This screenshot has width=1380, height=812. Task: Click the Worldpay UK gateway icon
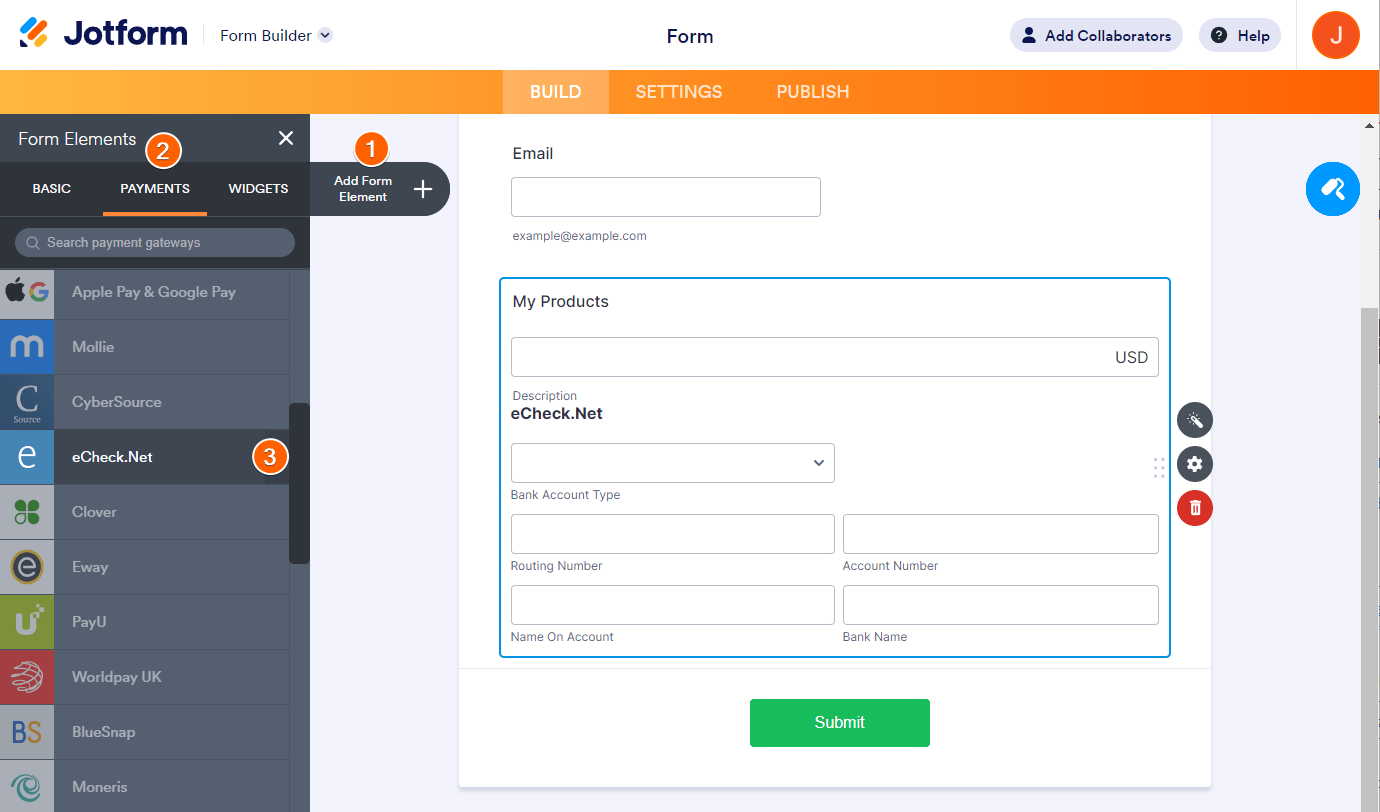coord(27,677)
